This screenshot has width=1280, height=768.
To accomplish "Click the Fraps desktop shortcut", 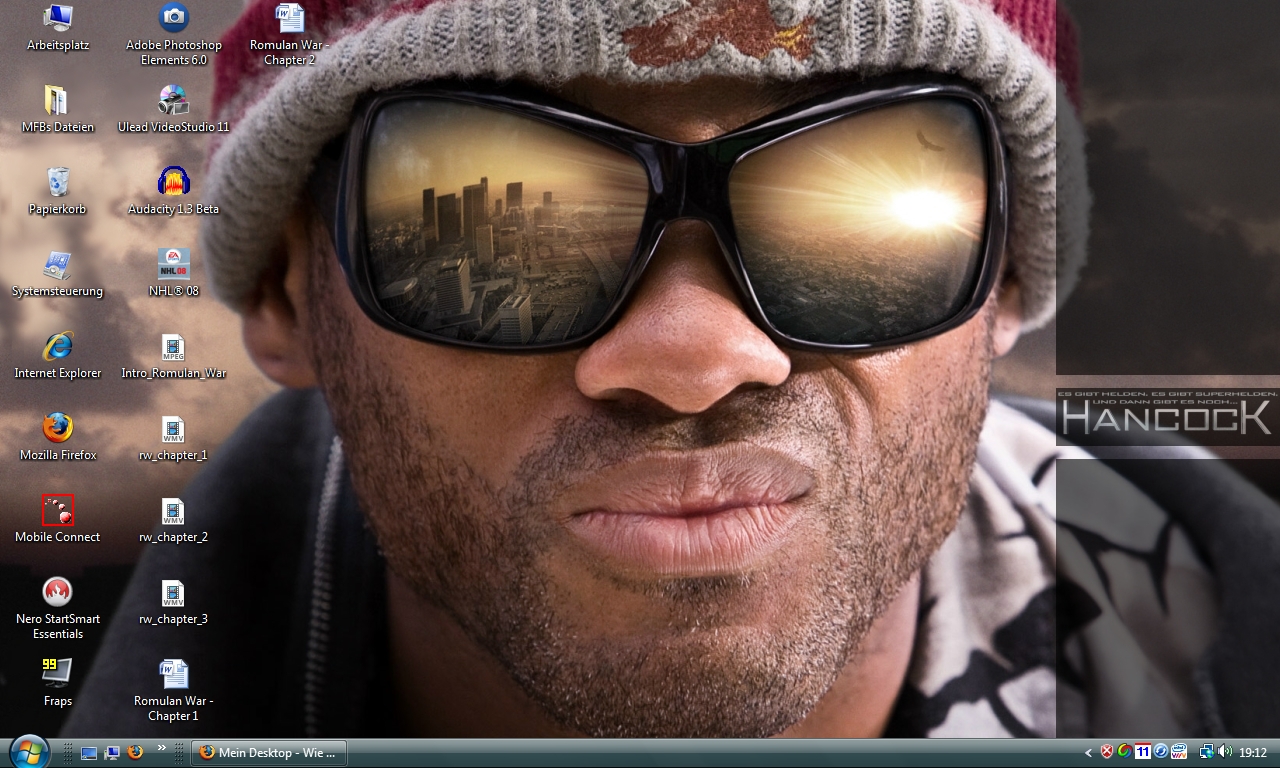I will point(58,672).
